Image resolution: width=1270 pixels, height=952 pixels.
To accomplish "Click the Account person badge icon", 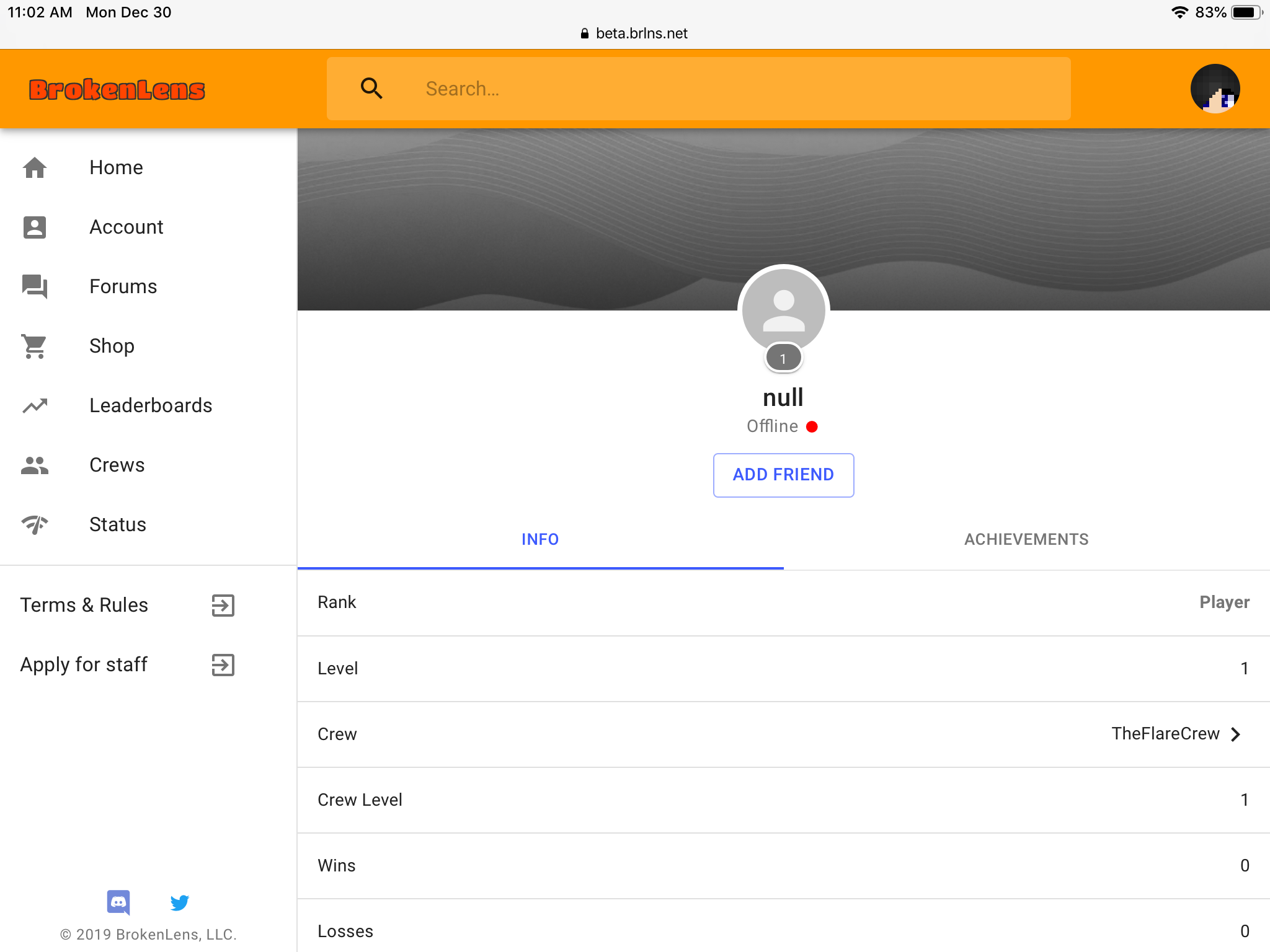I will click(x=35, y=227).
